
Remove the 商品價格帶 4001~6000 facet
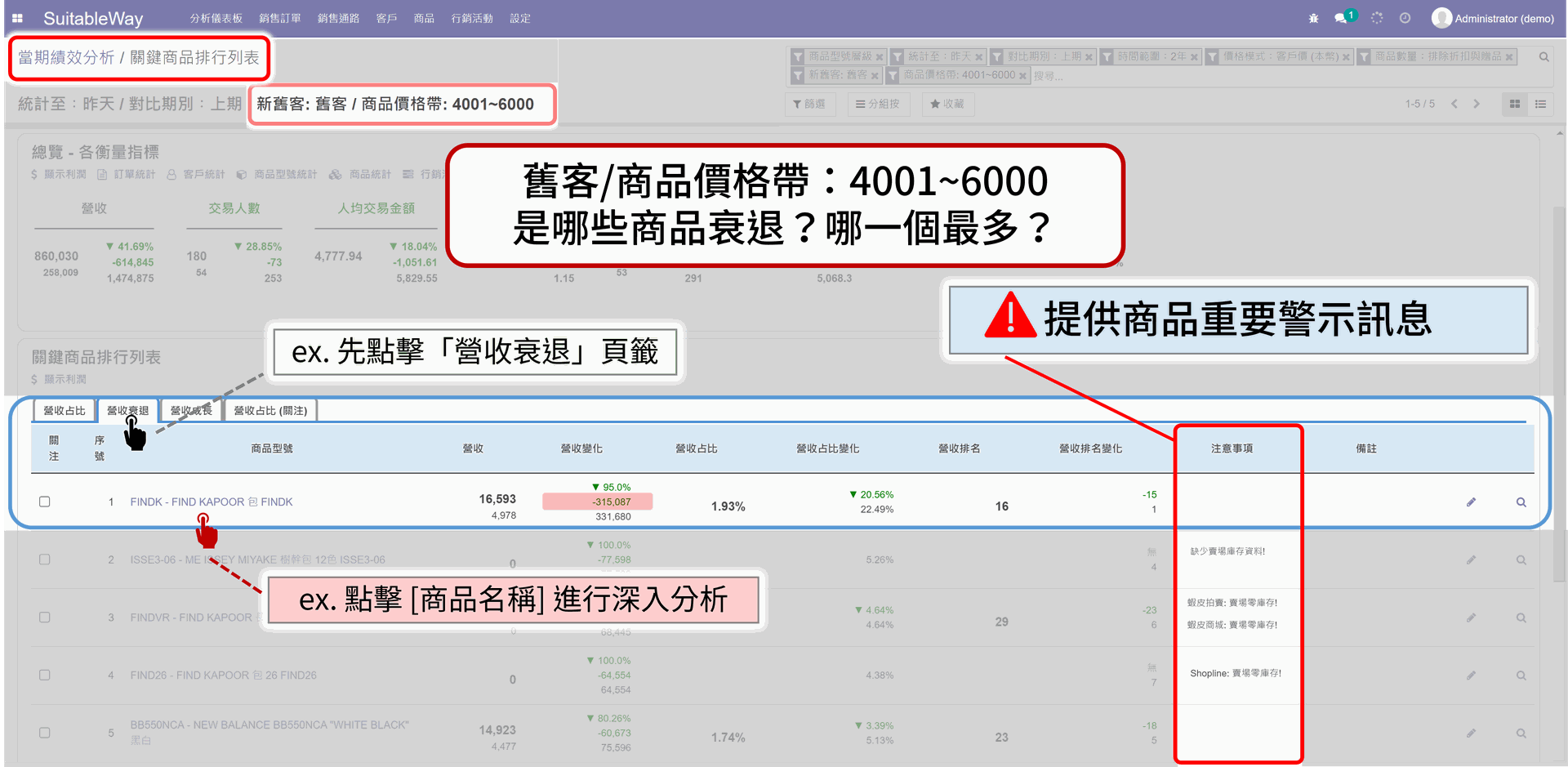tap(1022, 76)
